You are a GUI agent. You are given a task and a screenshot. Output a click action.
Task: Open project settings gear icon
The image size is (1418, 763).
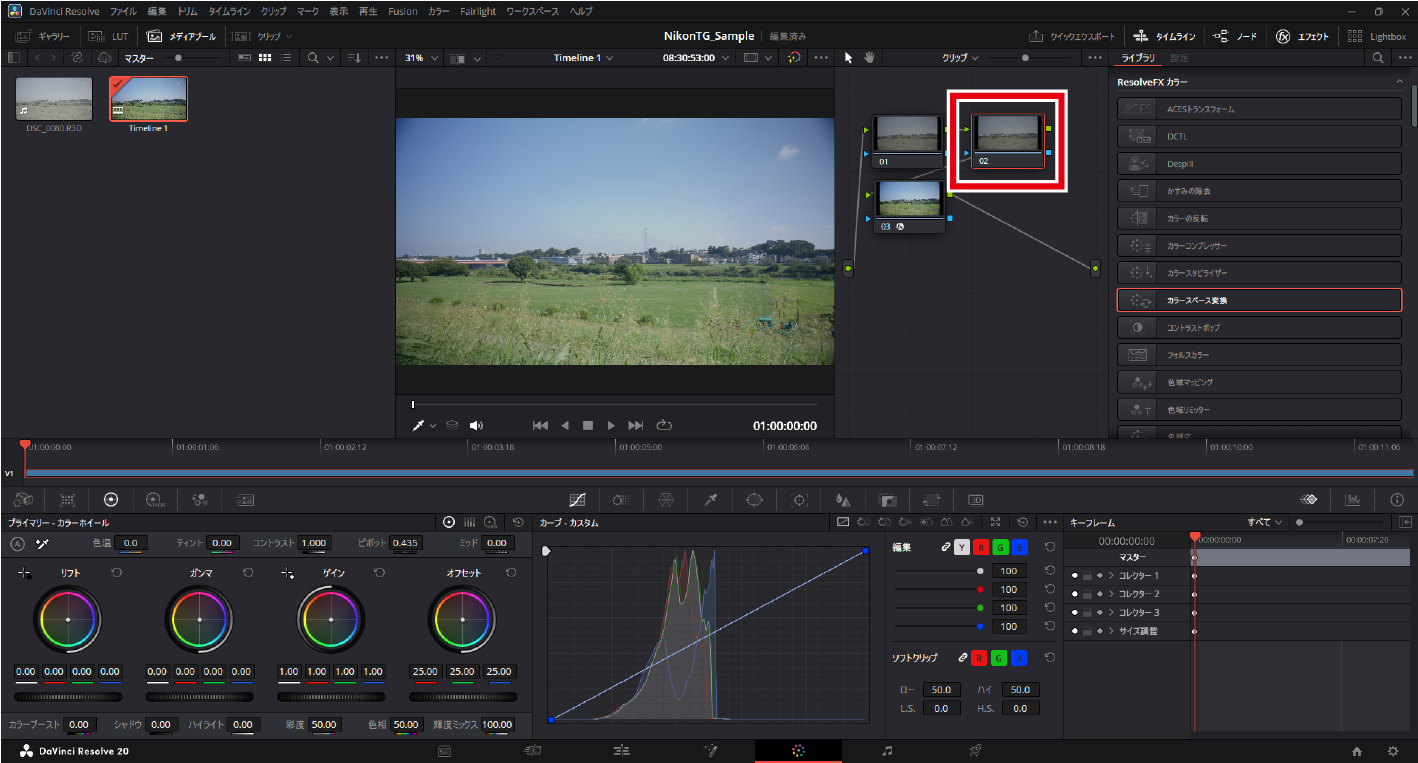tap(1392, 751)
